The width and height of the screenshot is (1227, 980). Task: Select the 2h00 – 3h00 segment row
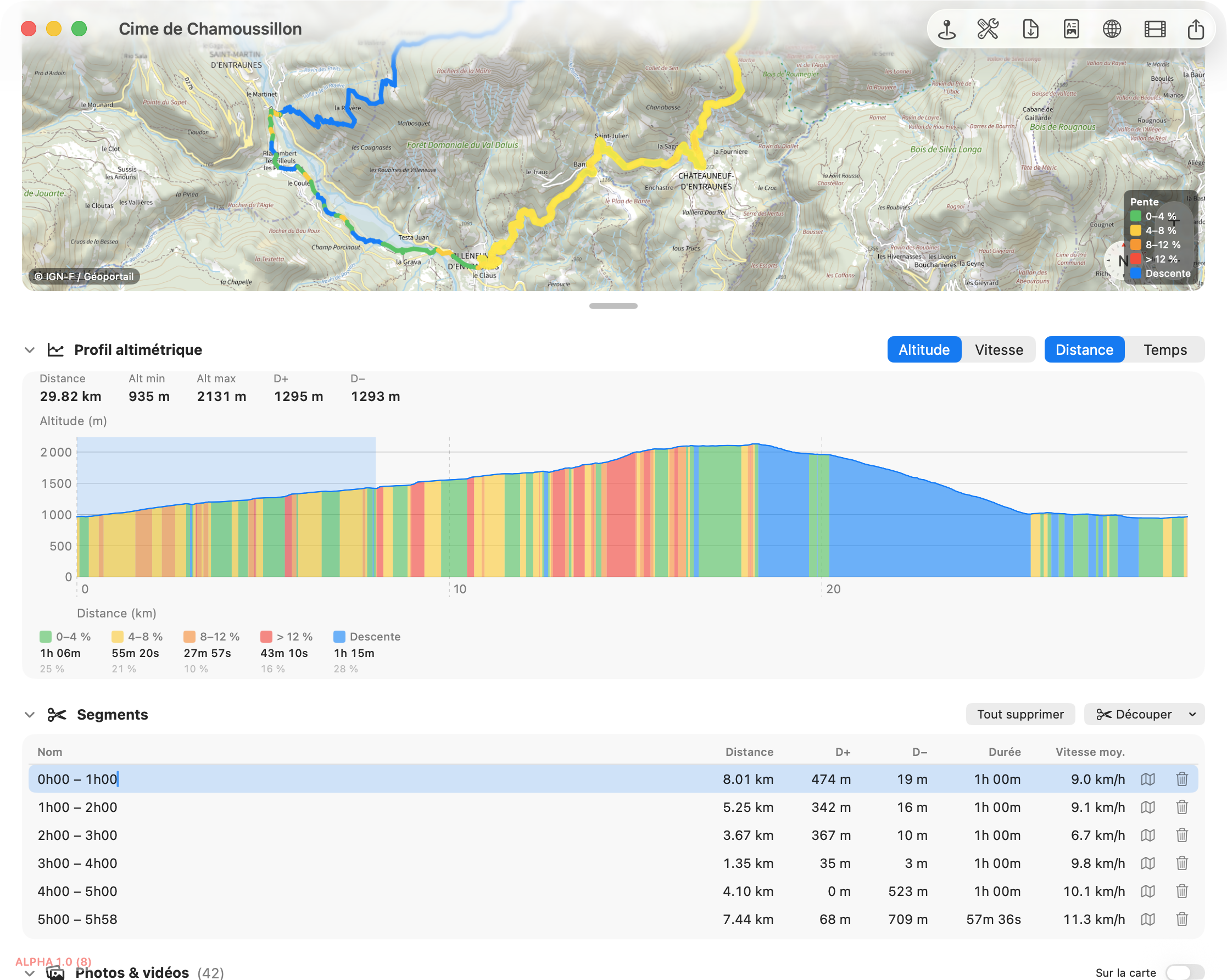(x=613, y=835)
